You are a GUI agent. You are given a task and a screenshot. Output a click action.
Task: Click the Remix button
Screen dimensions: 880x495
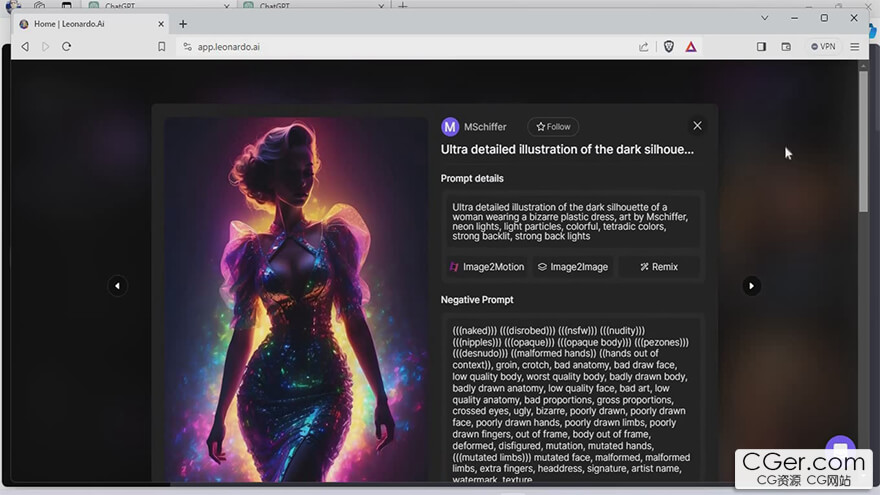659,267
